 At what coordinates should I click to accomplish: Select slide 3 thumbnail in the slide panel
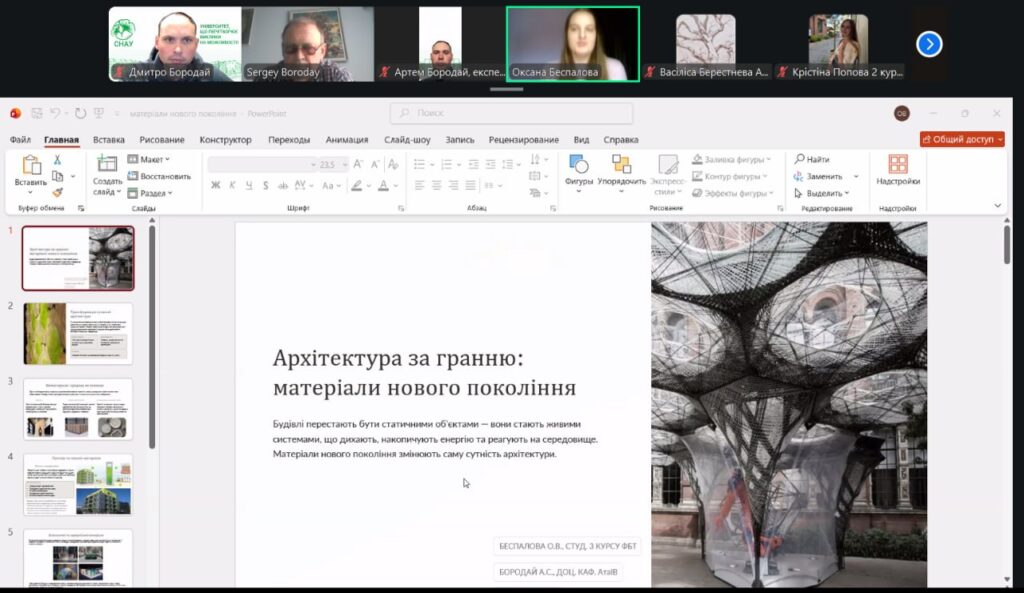[78, 408]
